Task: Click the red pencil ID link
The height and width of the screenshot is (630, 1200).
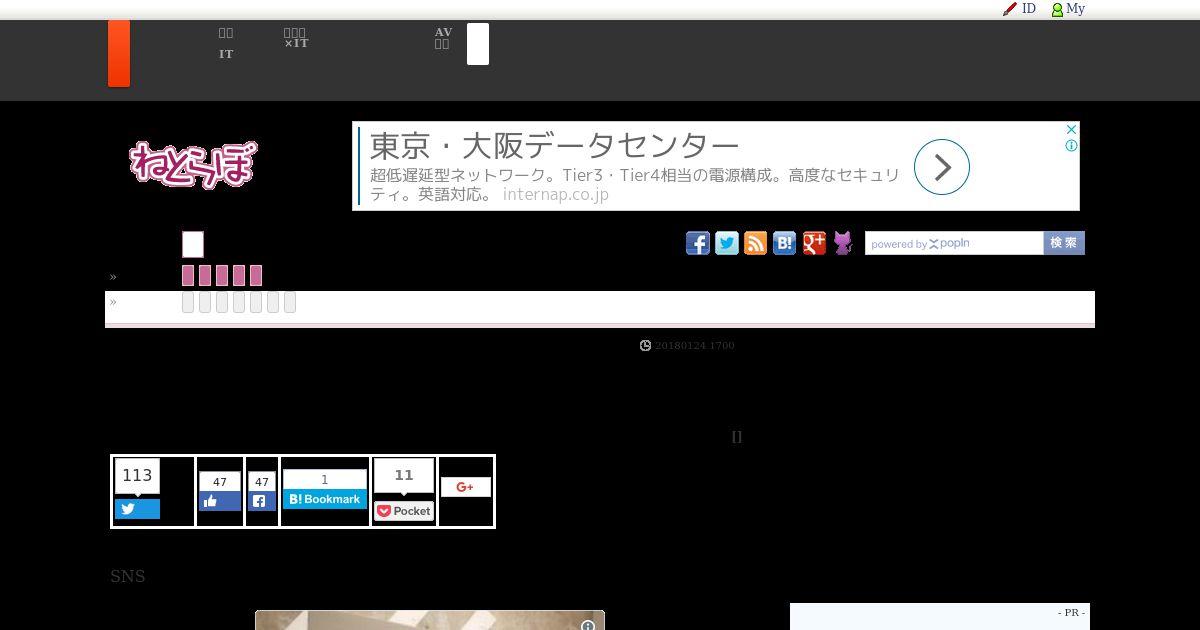Action: 1019,9
